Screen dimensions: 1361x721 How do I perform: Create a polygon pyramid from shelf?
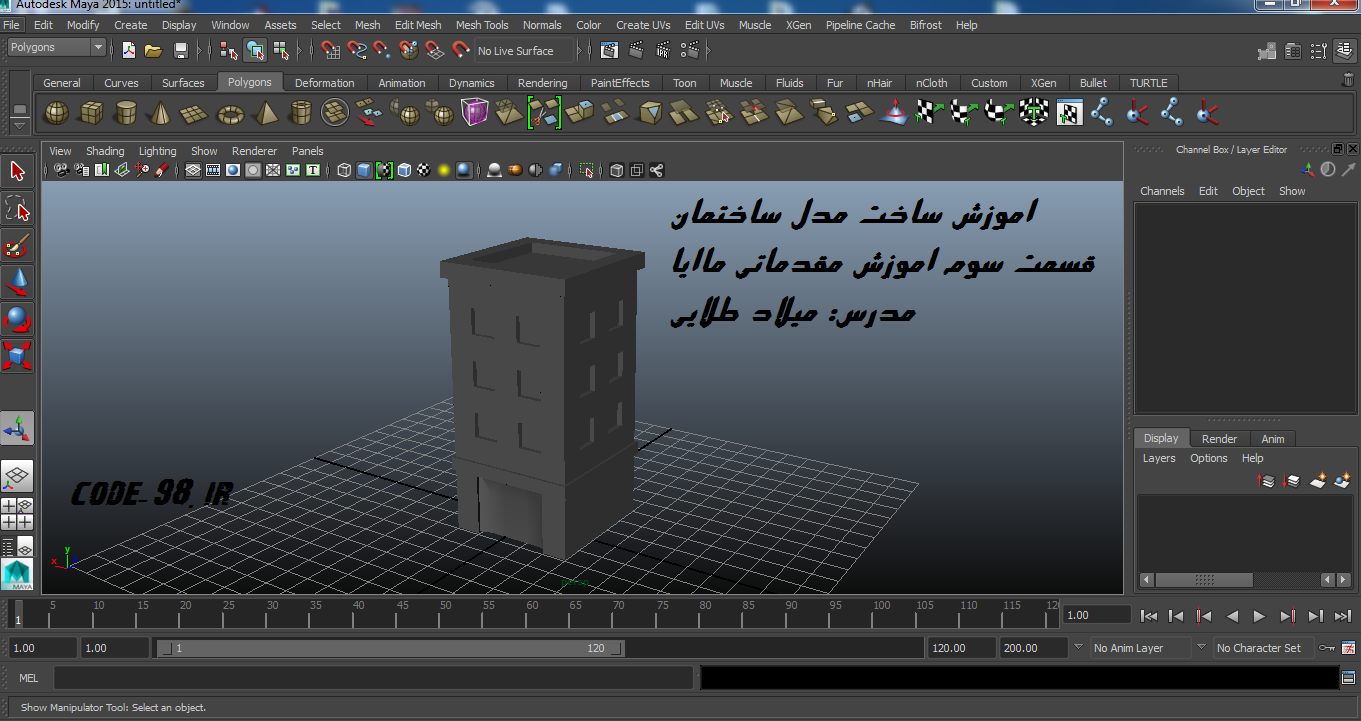266,113
